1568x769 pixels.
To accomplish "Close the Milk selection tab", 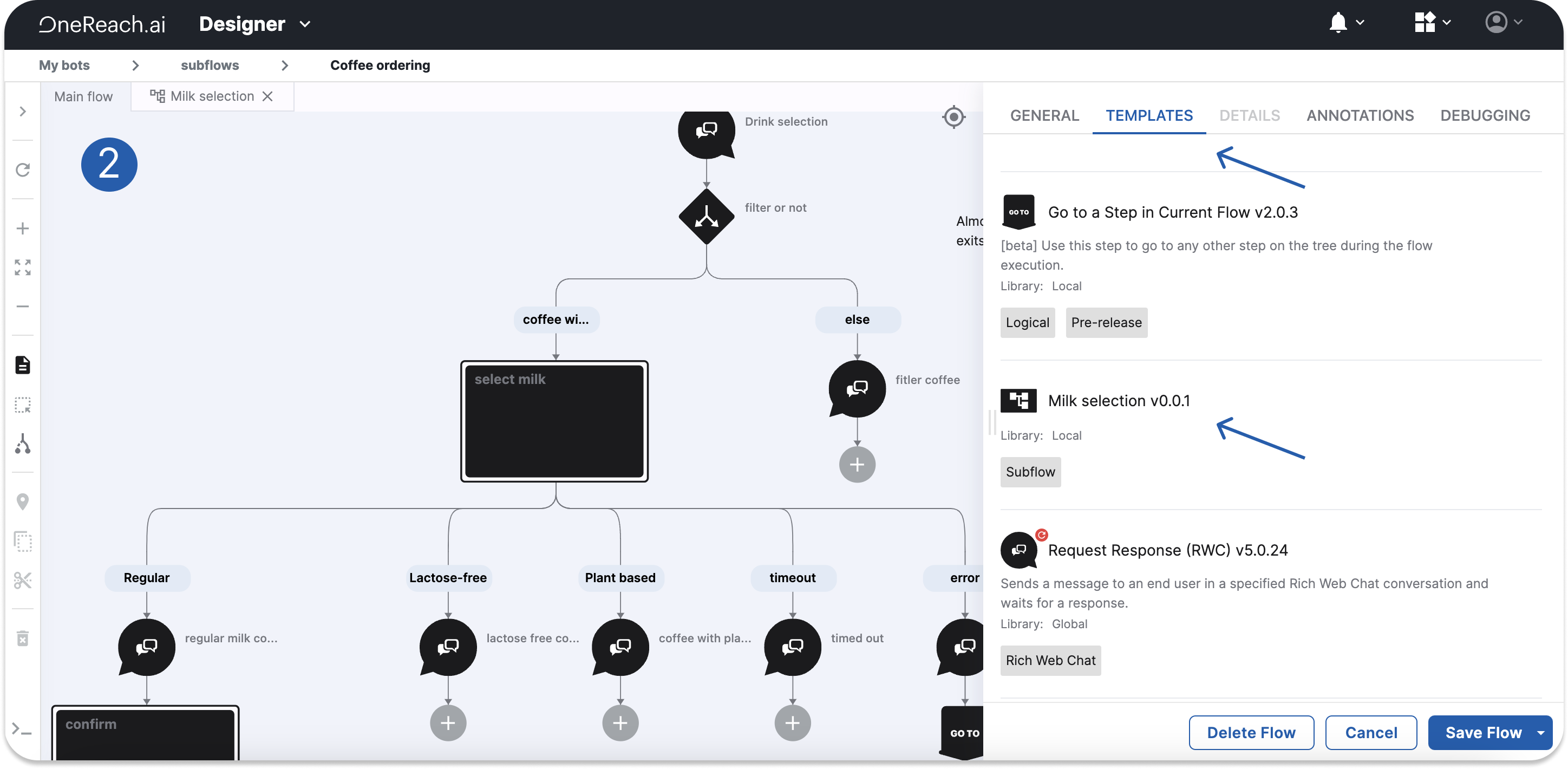I will click(267, 96).
